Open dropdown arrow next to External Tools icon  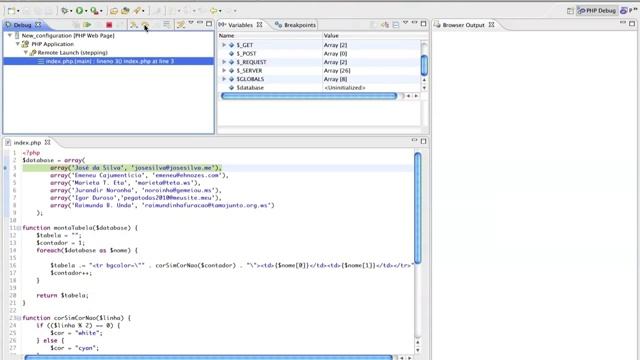[x=101, y=11]
